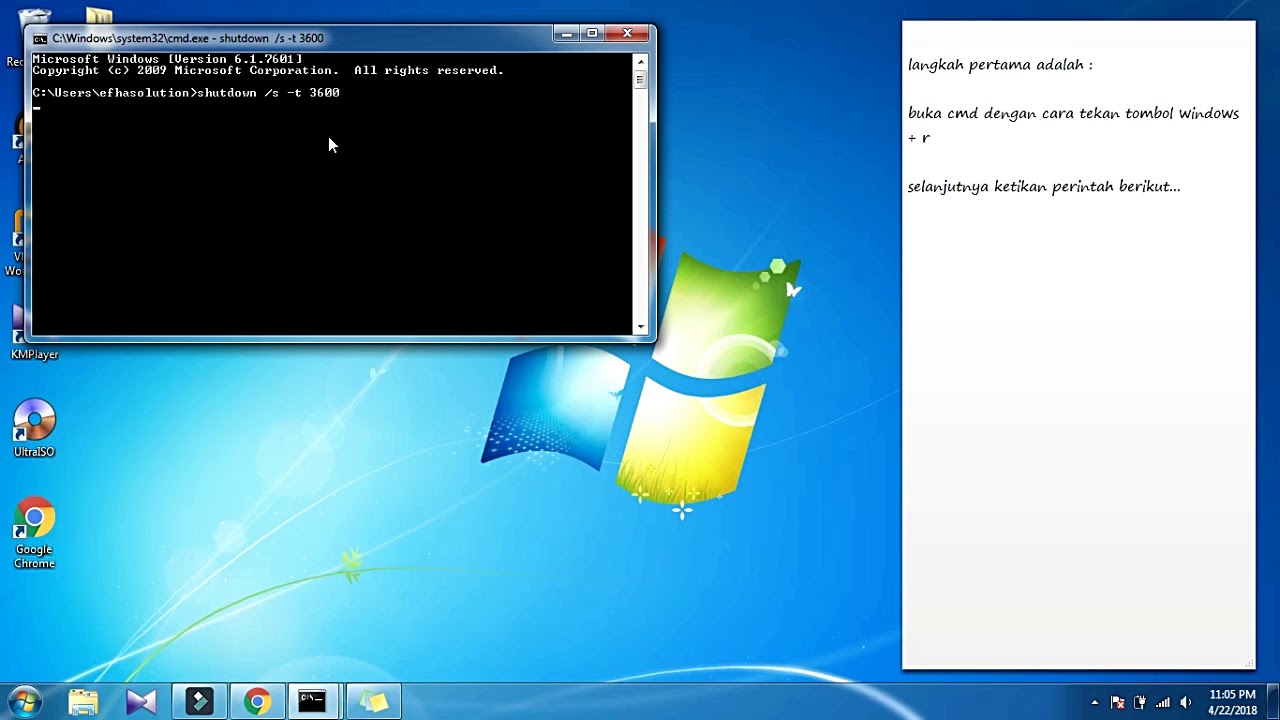This screenshot has width=1280, height=720.
Task: Open the power battery tray icon
Action: click(1140, 702)
